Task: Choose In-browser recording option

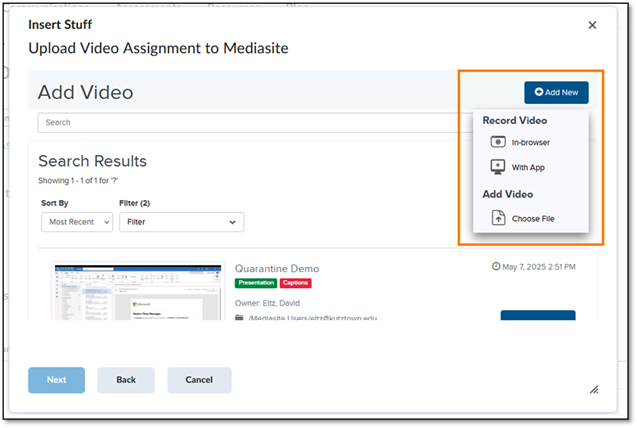Action: click(530, 143)
